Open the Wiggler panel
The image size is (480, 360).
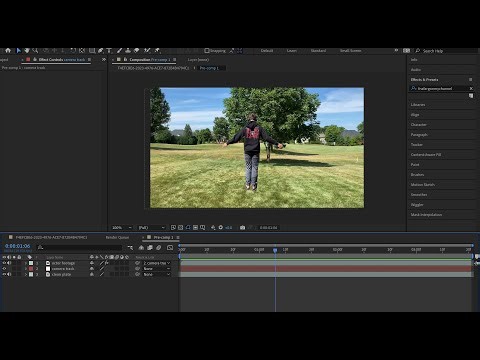[x=417, y=205]
